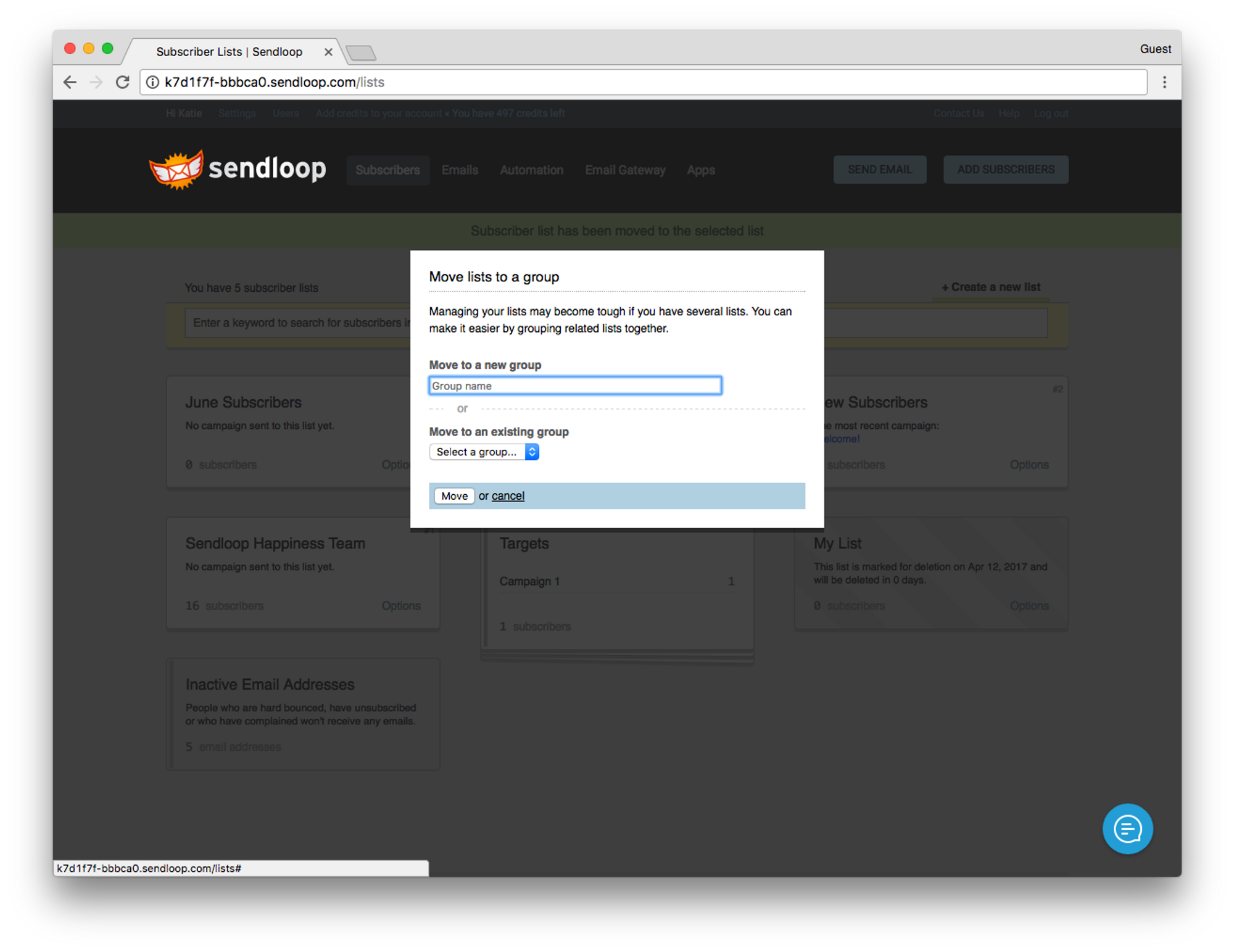This screenshot has width=1234, height=952.
Task: Open the Subscribers menu item
Action: coord(387,170)
